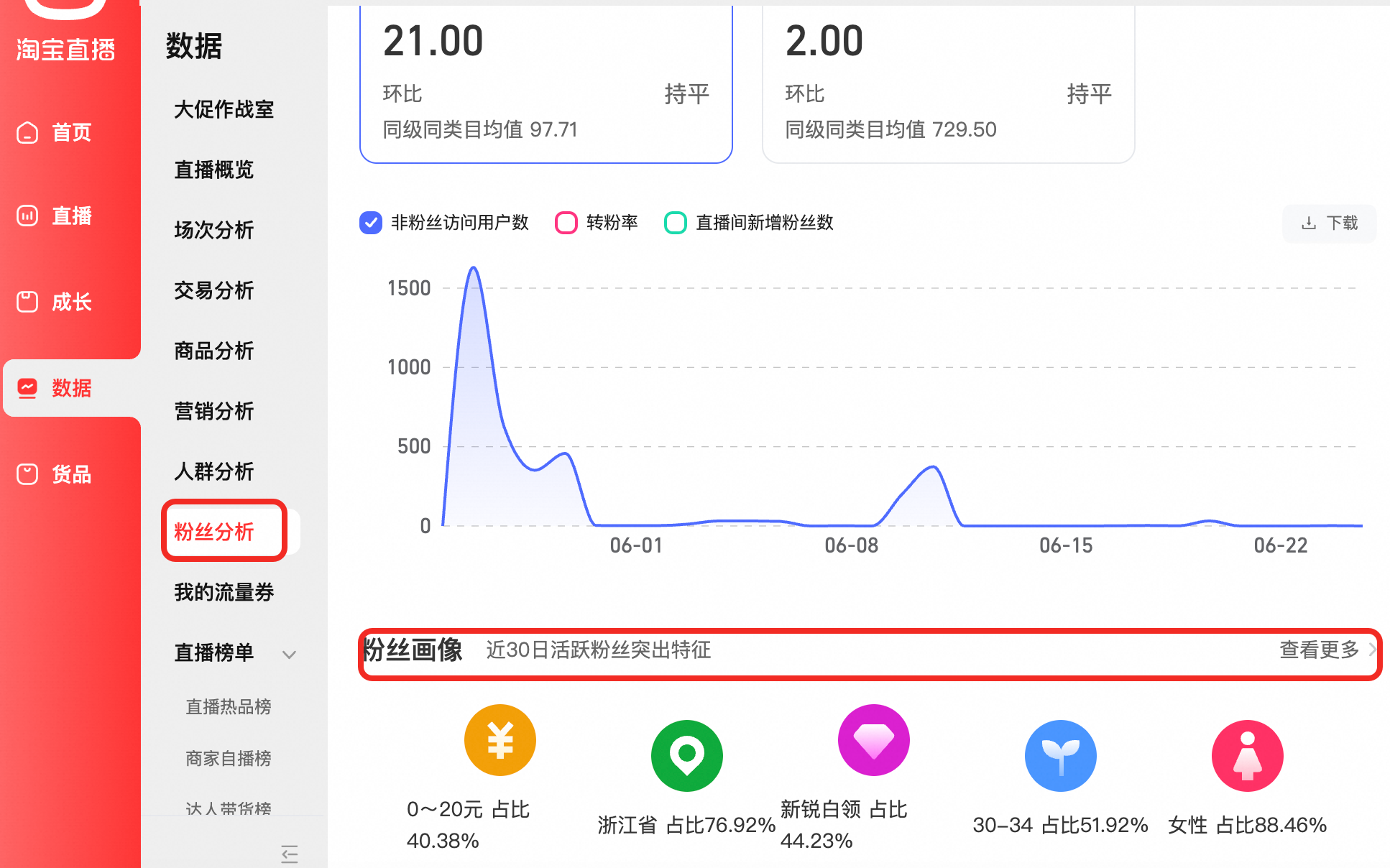1390x868 pixels.
Task: Click 0~20元 占比 40.38% text
Action: click(x=468, y=825)
